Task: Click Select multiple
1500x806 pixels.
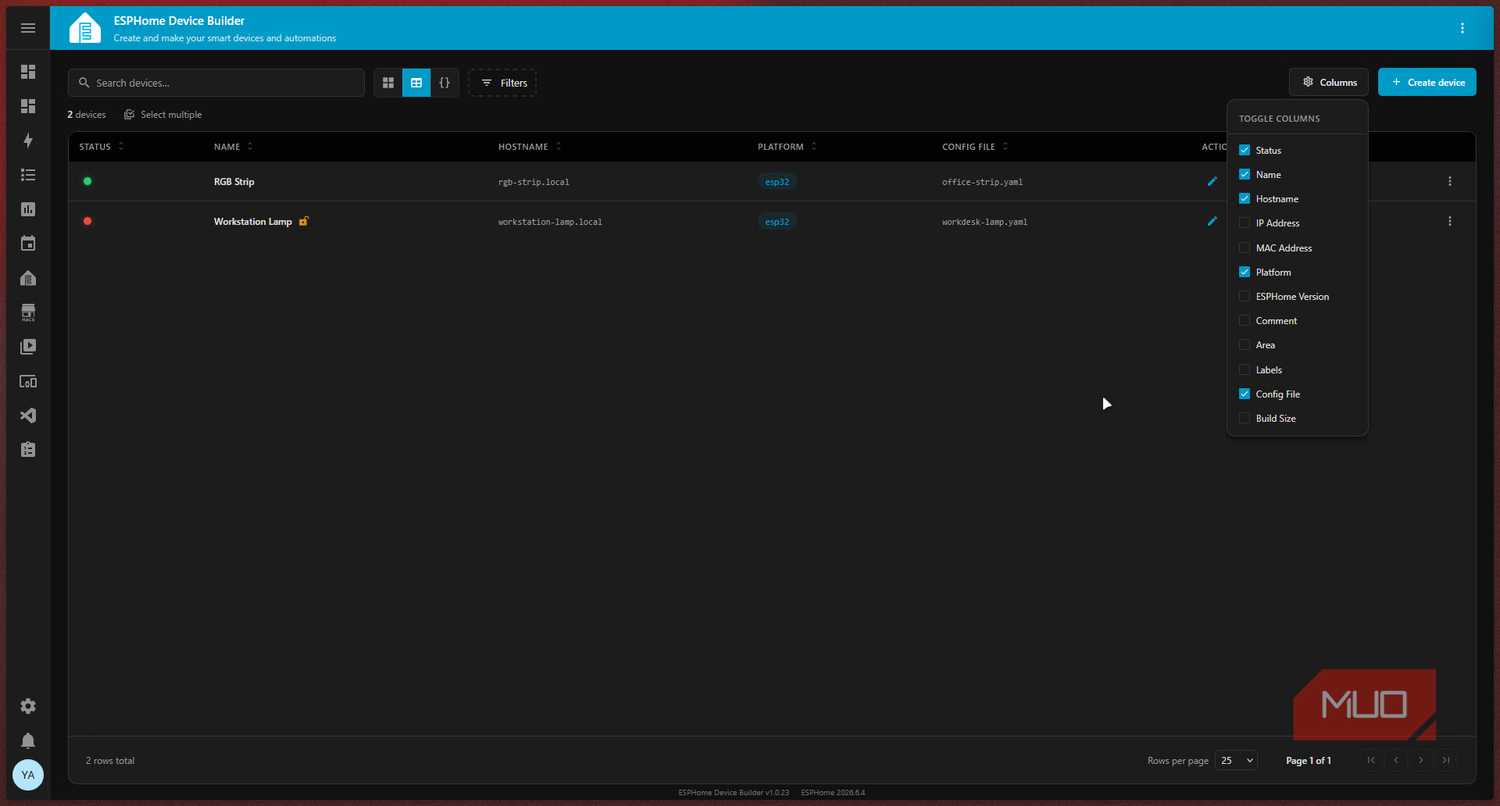Action: 163,115
